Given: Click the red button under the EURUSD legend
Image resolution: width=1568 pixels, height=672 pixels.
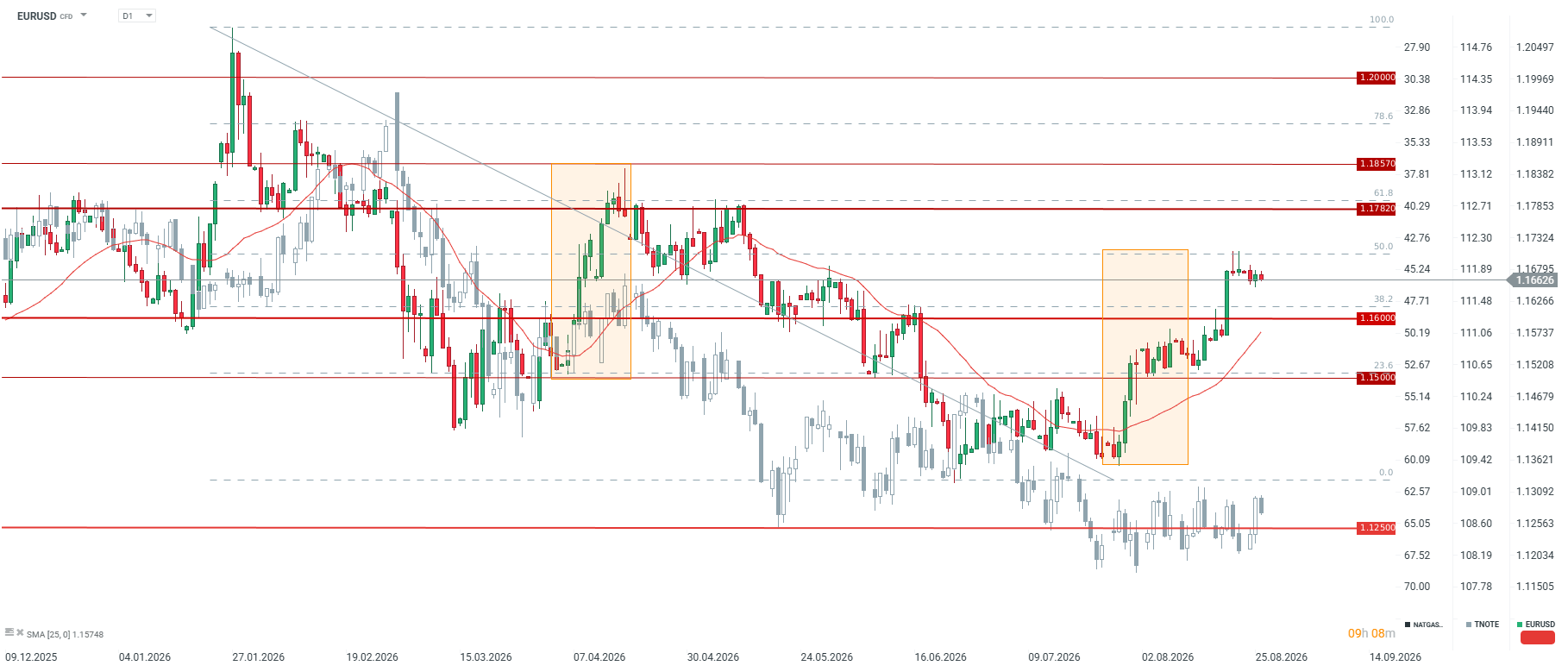Looking at the screenshot, I should 1537,638.
